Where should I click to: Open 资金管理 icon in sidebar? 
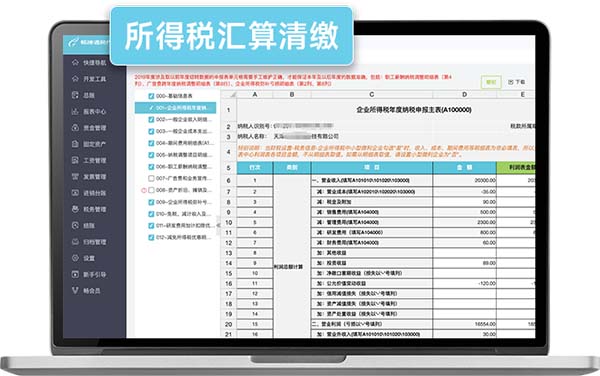coord(75,127)
